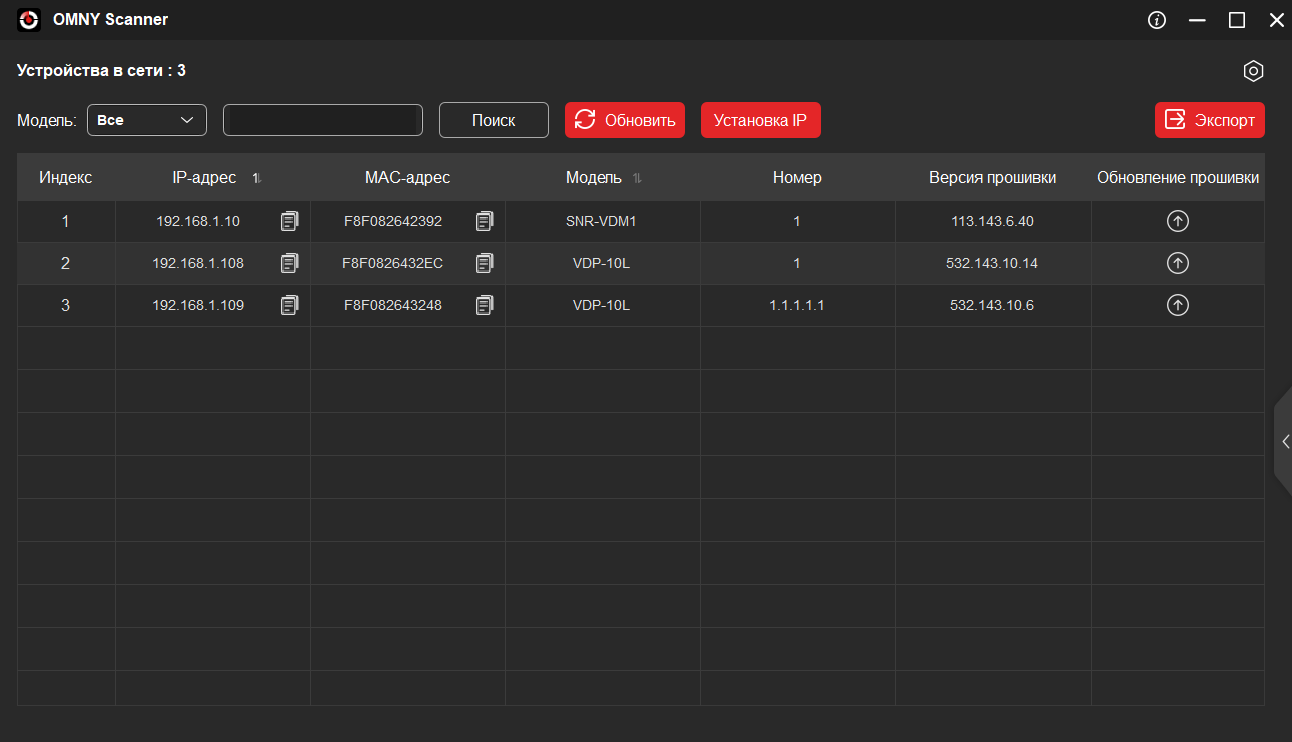Screen dimensions: 1292x742
Task: Export device list with Экспорт button
Action: (x=1210, y=120)
